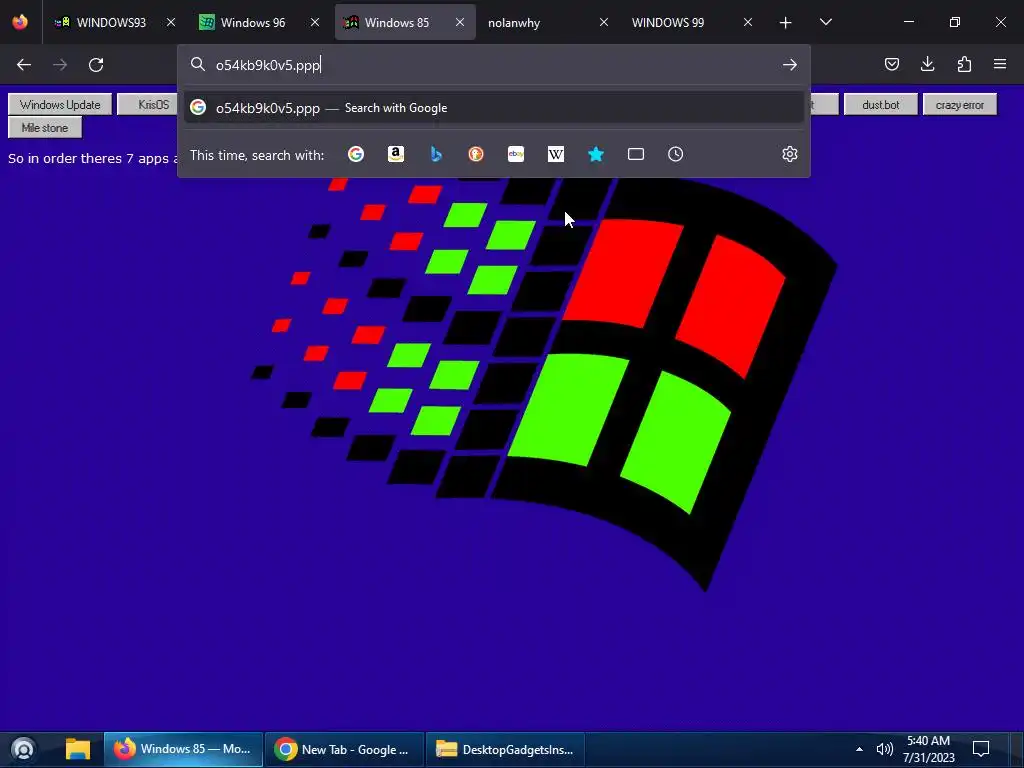The width and height of the screenshot is (1024, 768).
Task: Click the Mile stone button
Action: [45, 127]
